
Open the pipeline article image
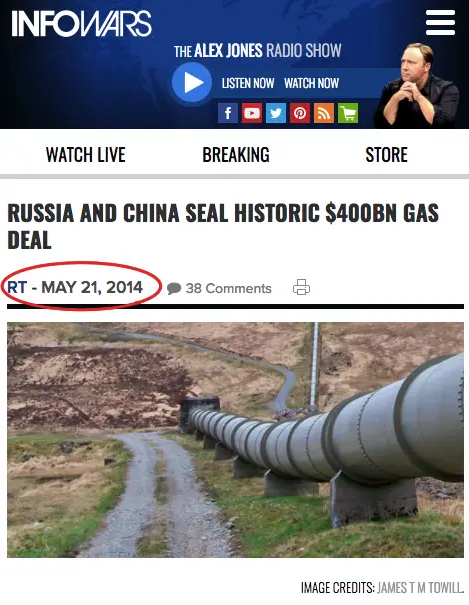coord(235,440)
